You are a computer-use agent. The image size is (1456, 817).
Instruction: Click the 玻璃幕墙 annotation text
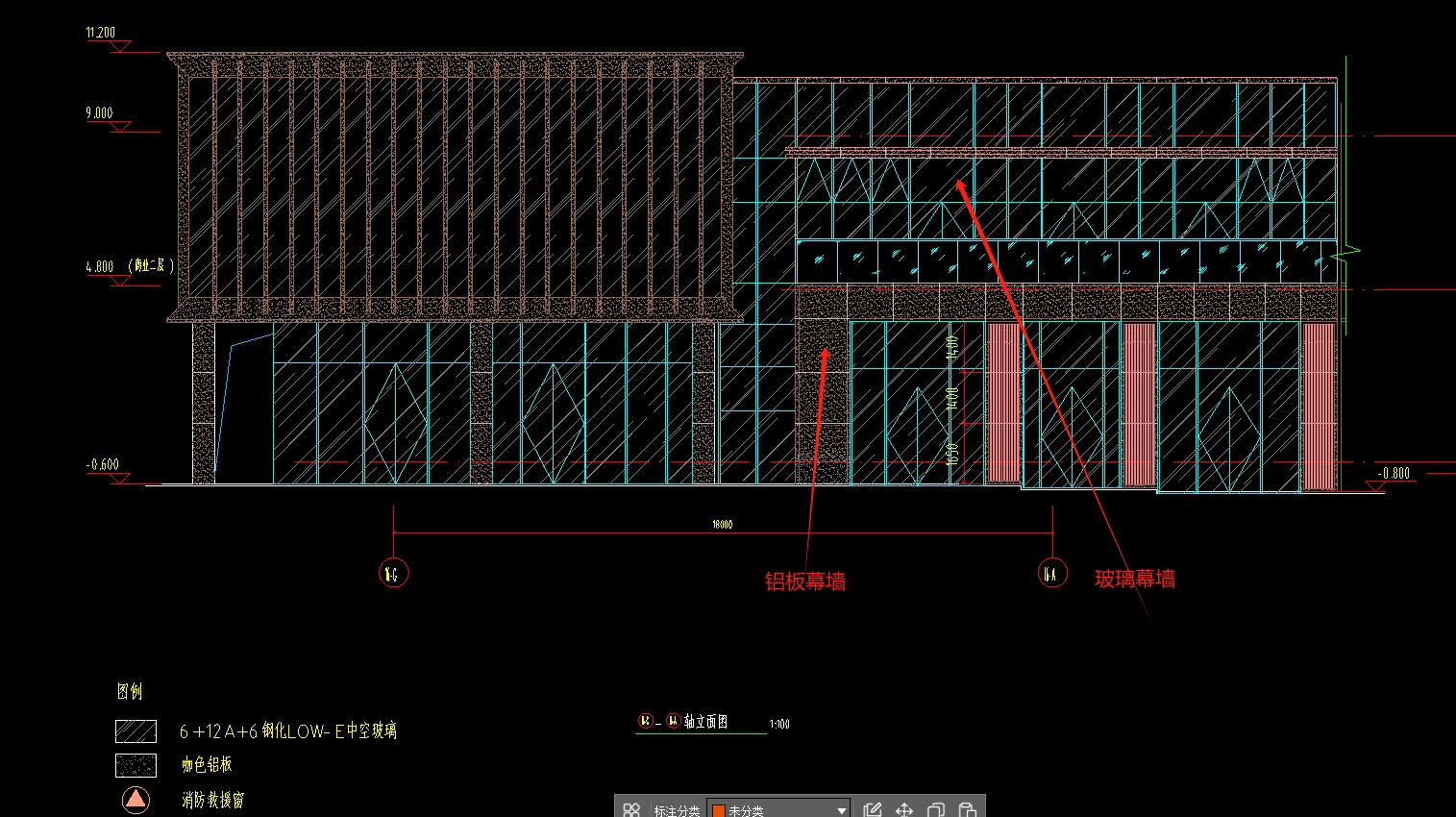pos(1135,579)
